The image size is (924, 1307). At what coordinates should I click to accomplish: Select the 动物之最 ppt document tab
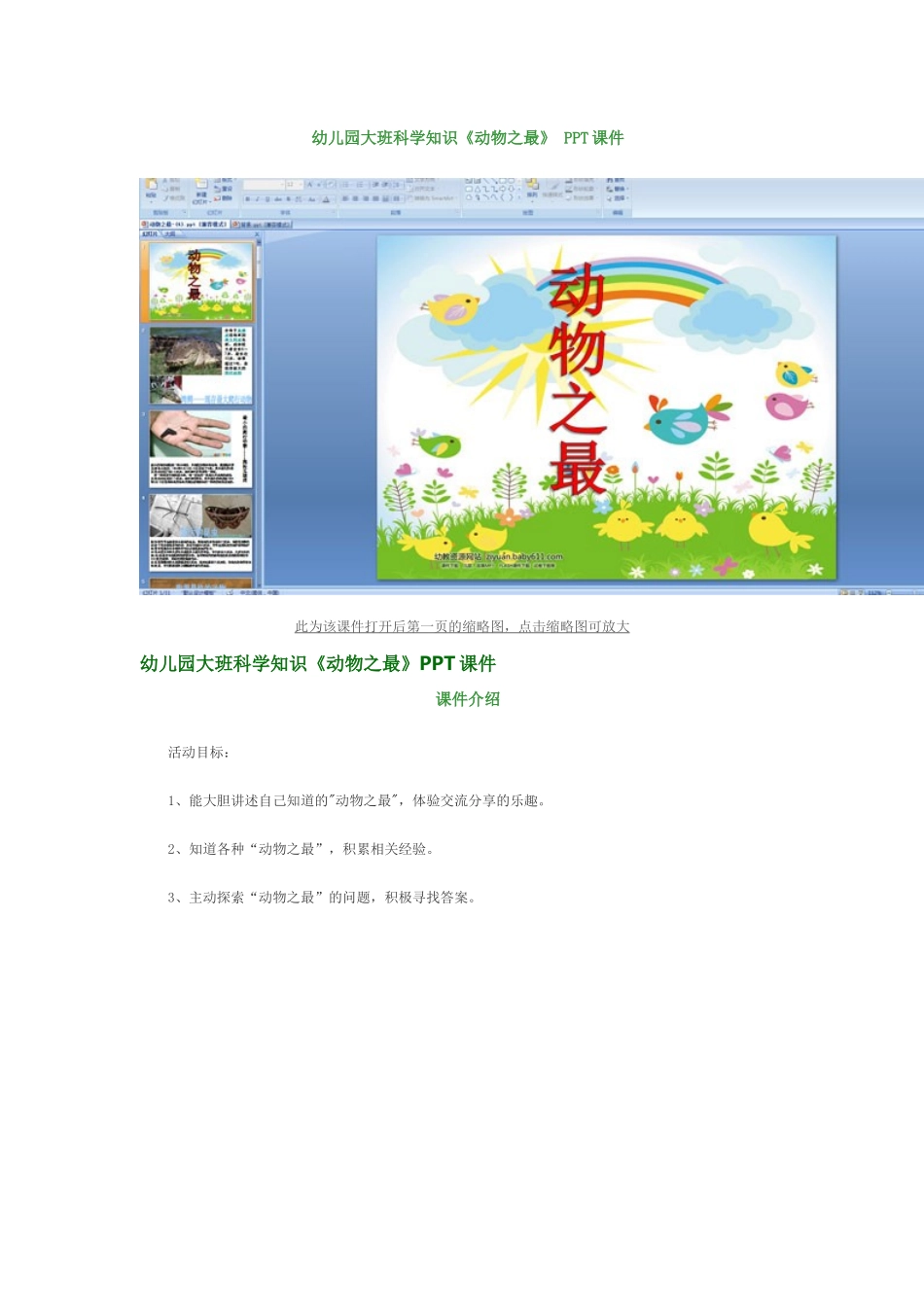pyautogui.click(x=186, y=224)
